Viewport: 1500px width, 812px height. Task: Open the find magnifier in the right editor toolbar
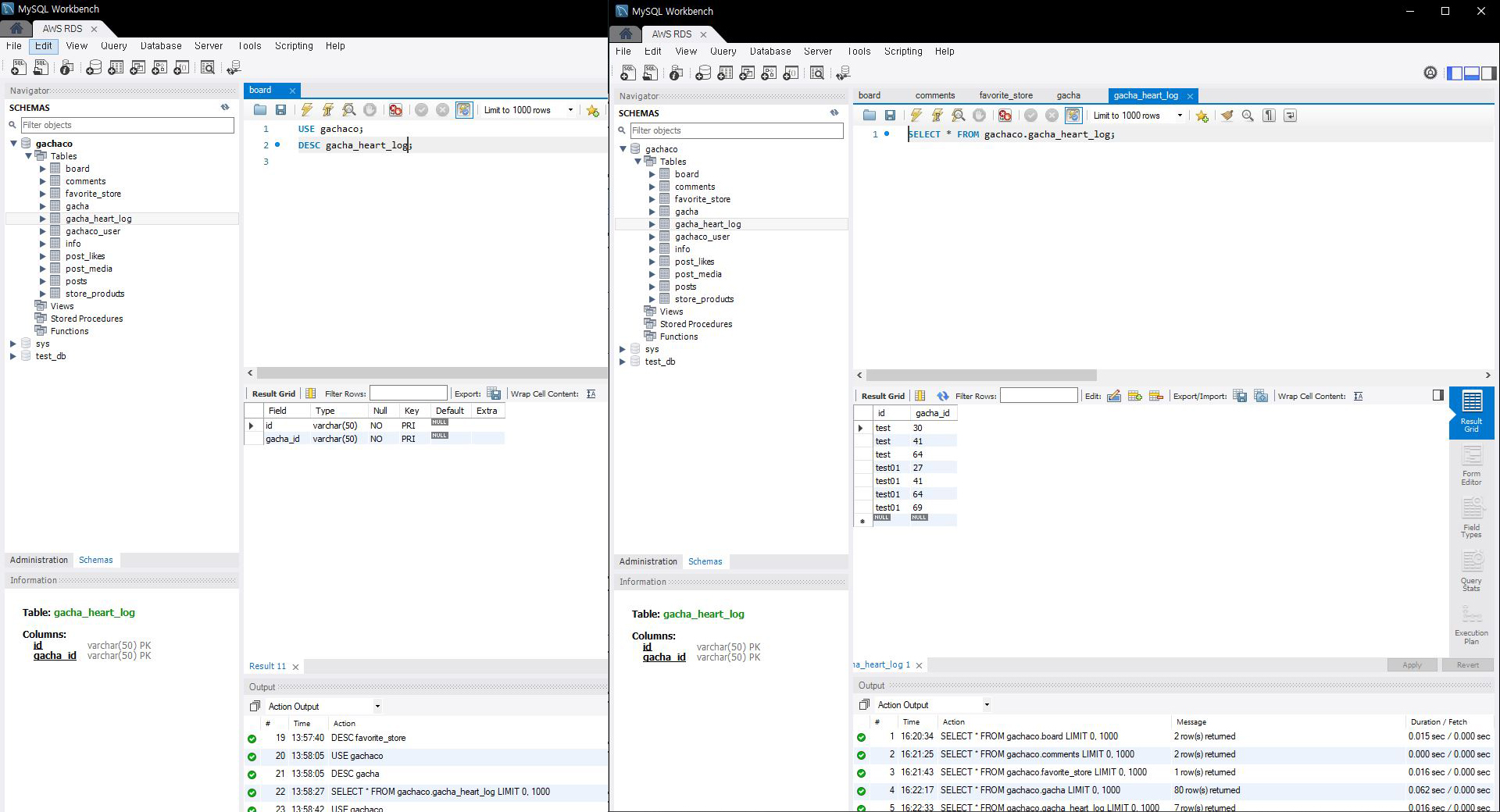click(1248, 116)
